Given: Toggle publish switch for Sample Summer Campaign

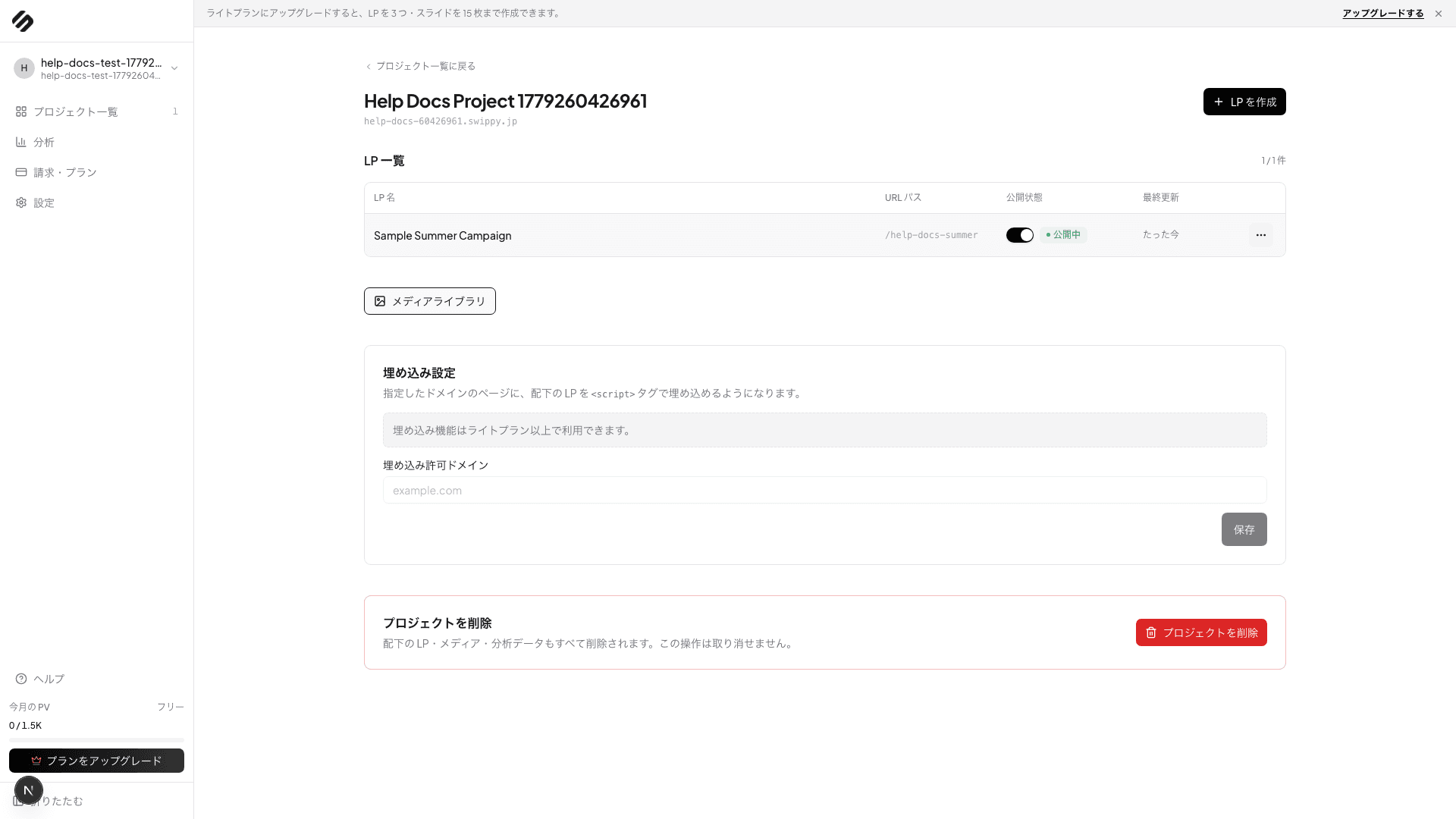Looking at the screenshot, I should click(x=1020, y=235).
